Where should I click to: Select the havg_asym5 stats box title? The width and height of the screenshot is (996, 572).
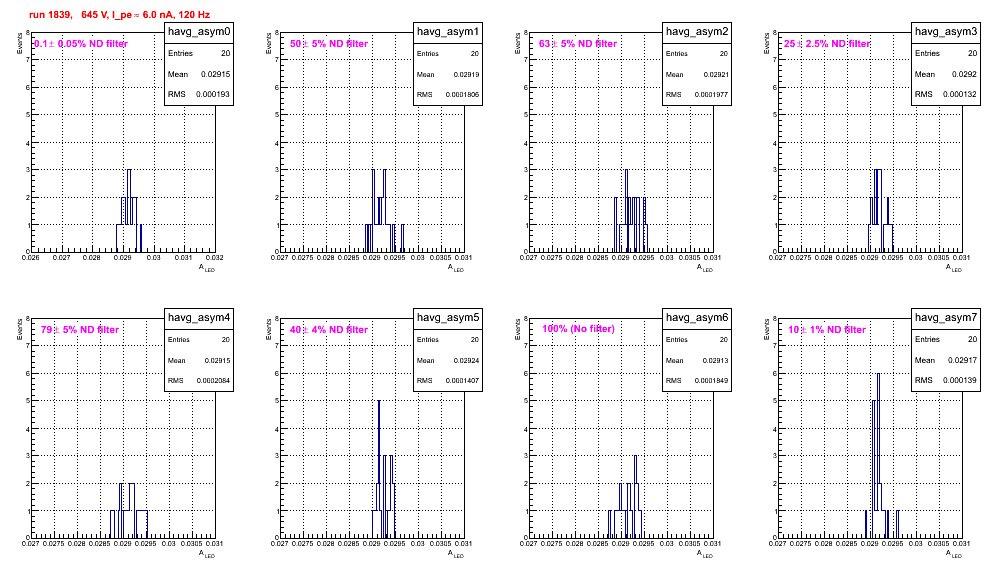pyautogui.click(x=448, y=318)
